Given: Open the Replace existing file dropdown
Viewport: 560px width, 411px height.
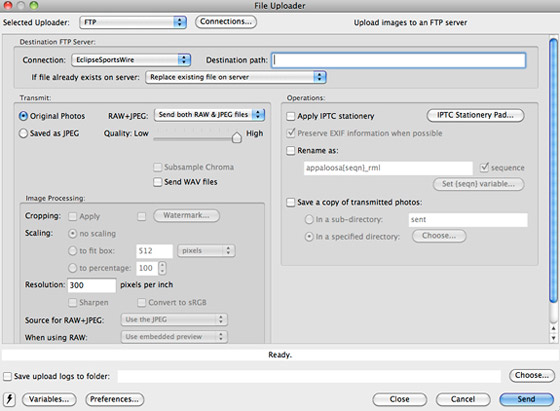Looking at the screenshot, I should pos(236,77).
